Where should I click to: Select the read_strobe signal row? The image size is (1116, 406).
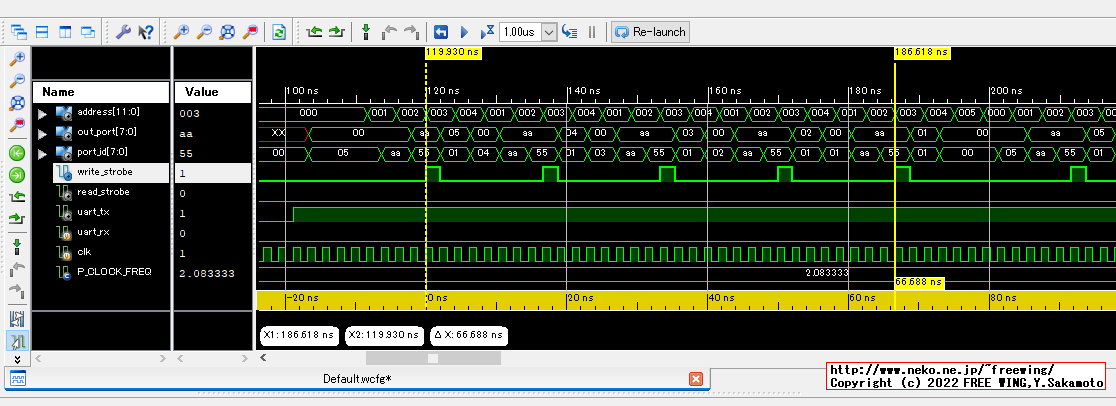[103, 192]
